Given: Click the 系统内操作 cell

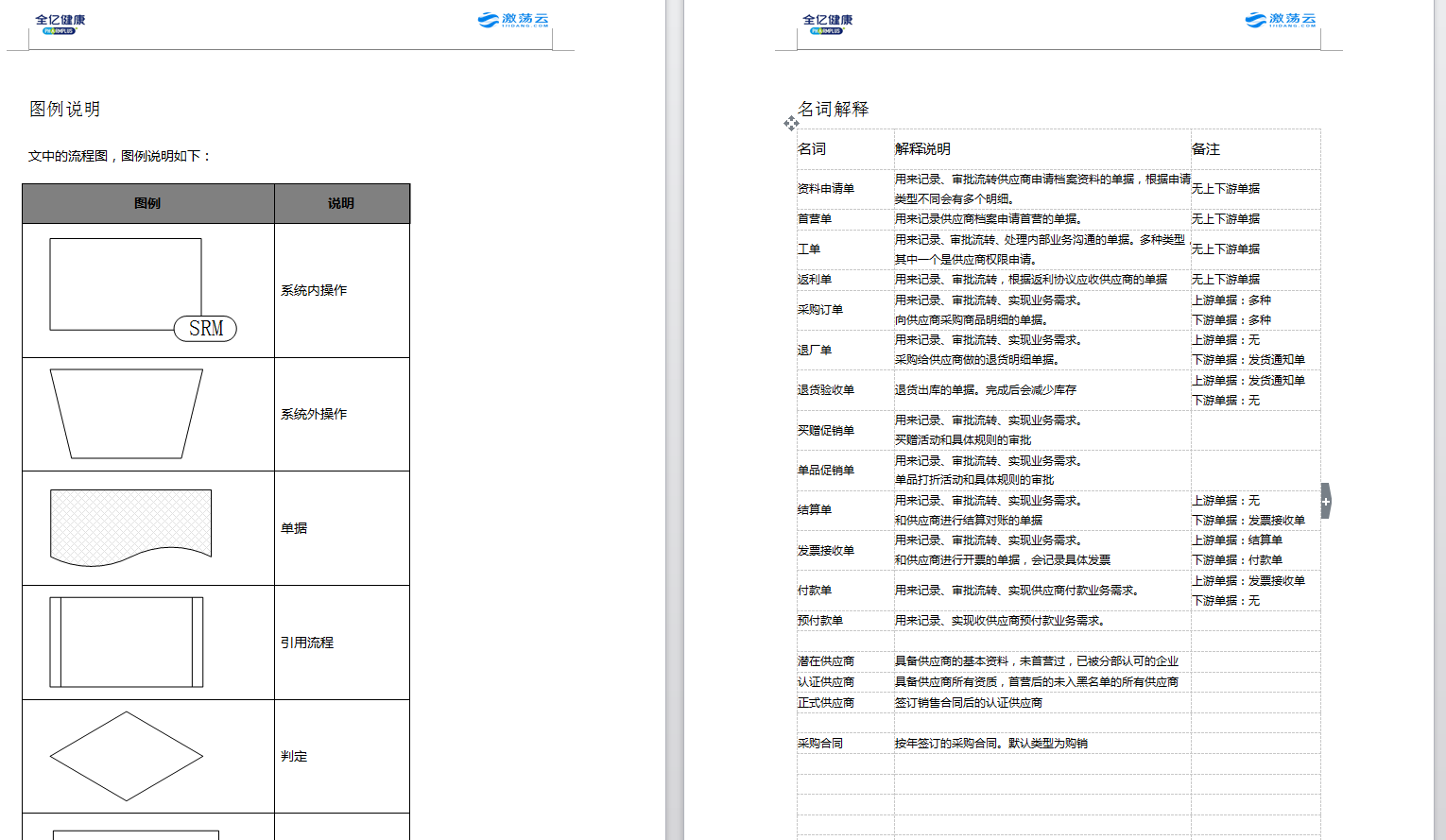Looking at the screenshot, I should pos(342,290).
